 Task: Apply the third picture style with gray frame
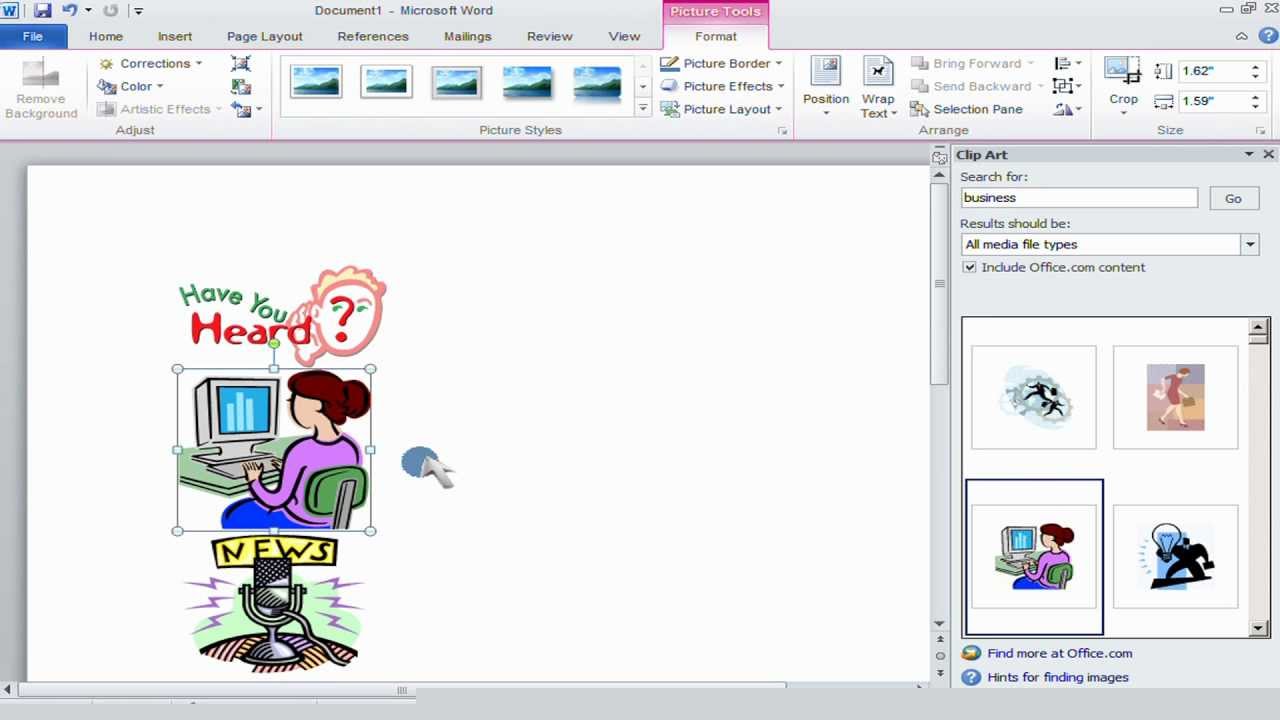coord(456,83)
